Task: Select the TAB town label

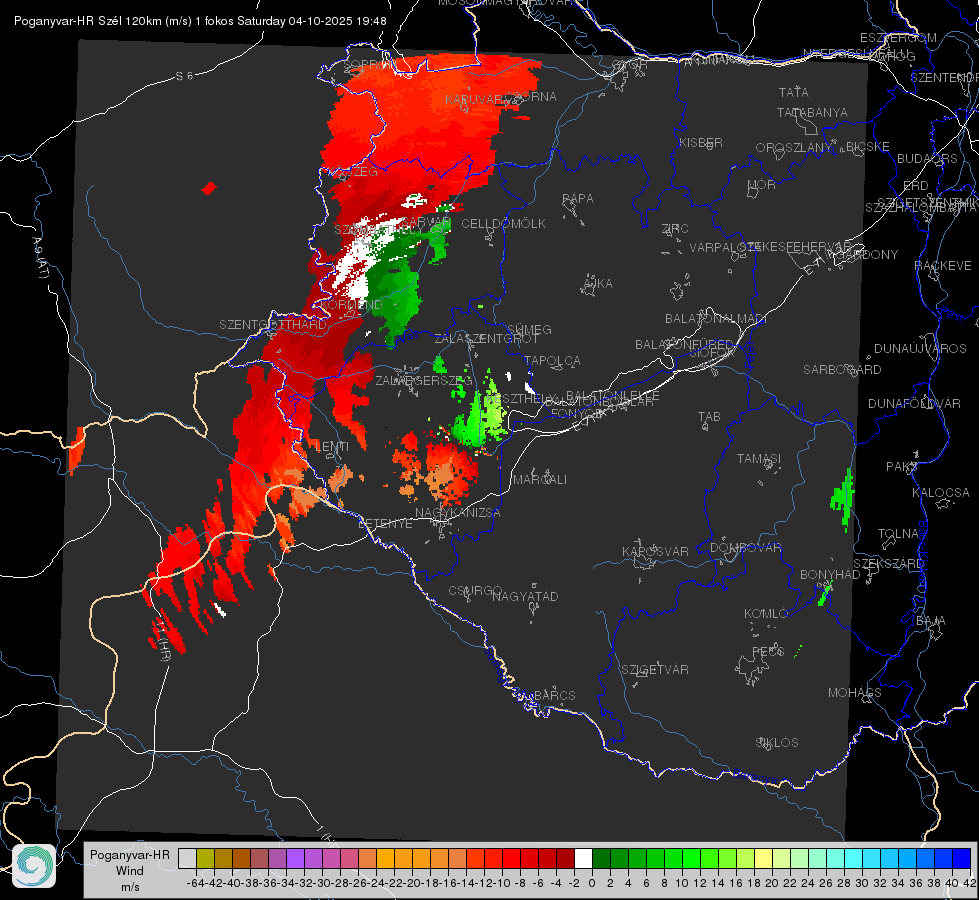Action: tap(709, 417)
